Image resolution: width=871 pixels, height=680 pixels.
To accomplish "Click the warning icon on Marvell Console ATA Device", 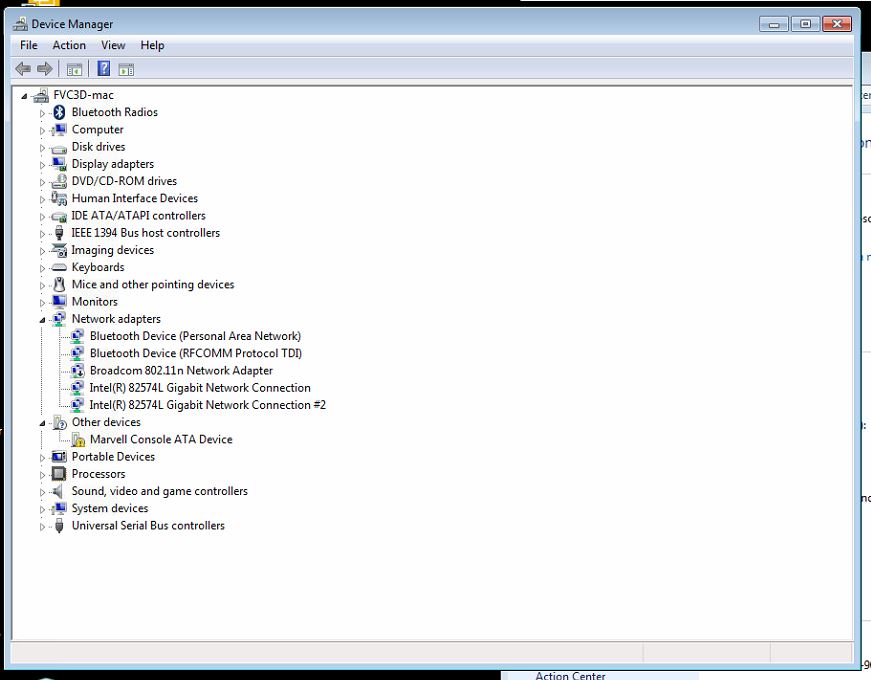I will pos(78,439).
